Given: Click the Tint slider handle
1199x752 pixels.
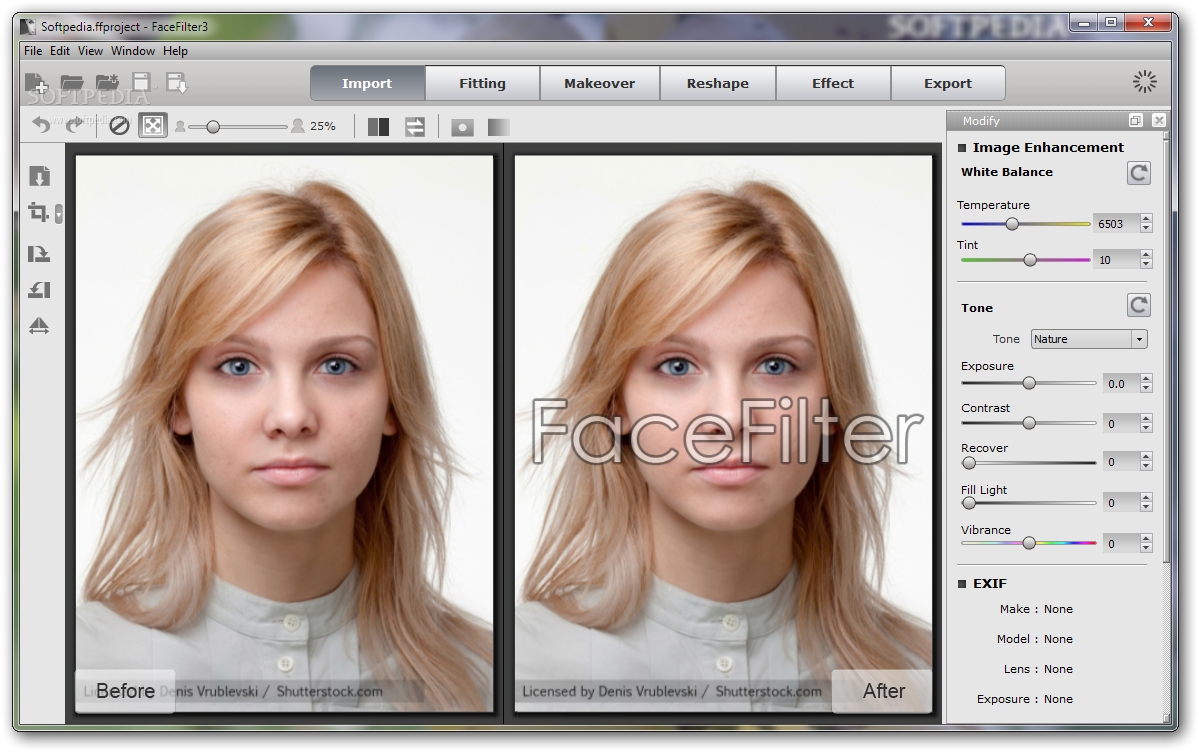Looking at the screenshot, I should 1030,260.
